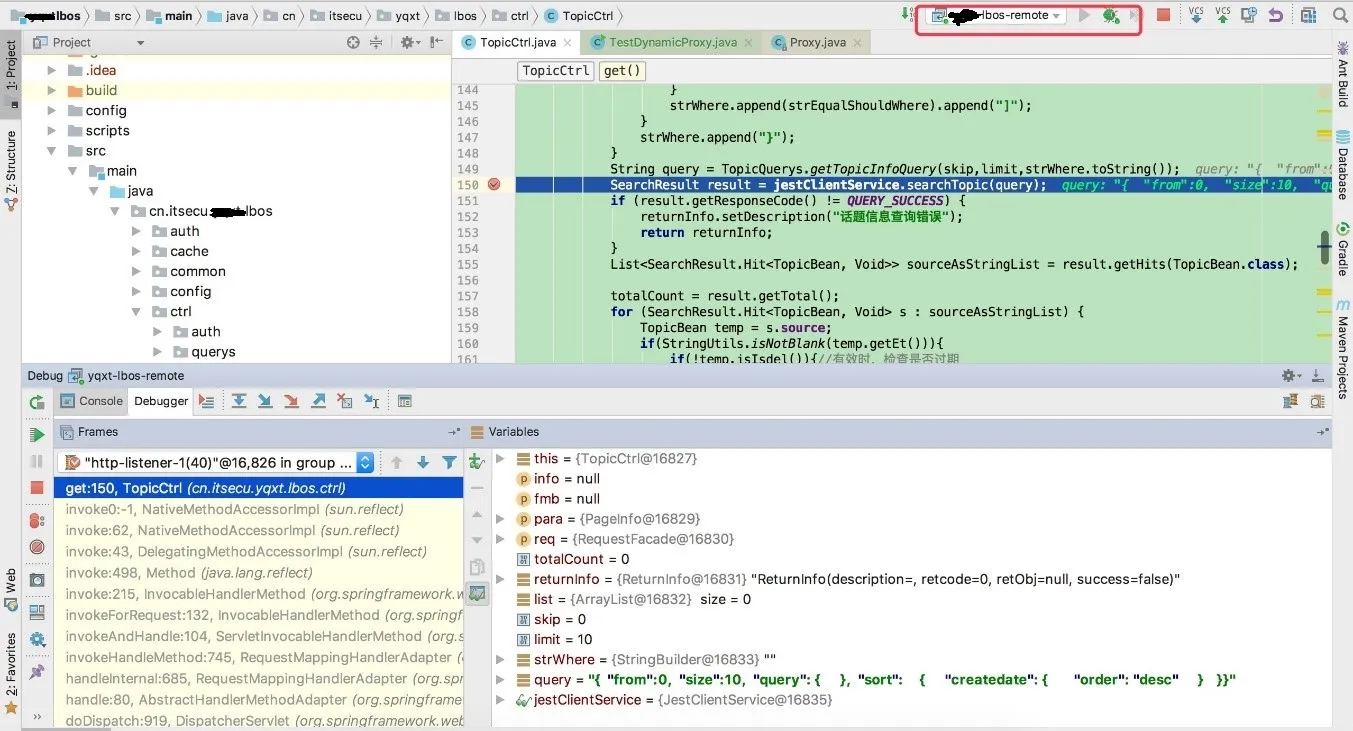Expand the returnInfo variable
Screen dimensions: 1353x731
[501, 579]
